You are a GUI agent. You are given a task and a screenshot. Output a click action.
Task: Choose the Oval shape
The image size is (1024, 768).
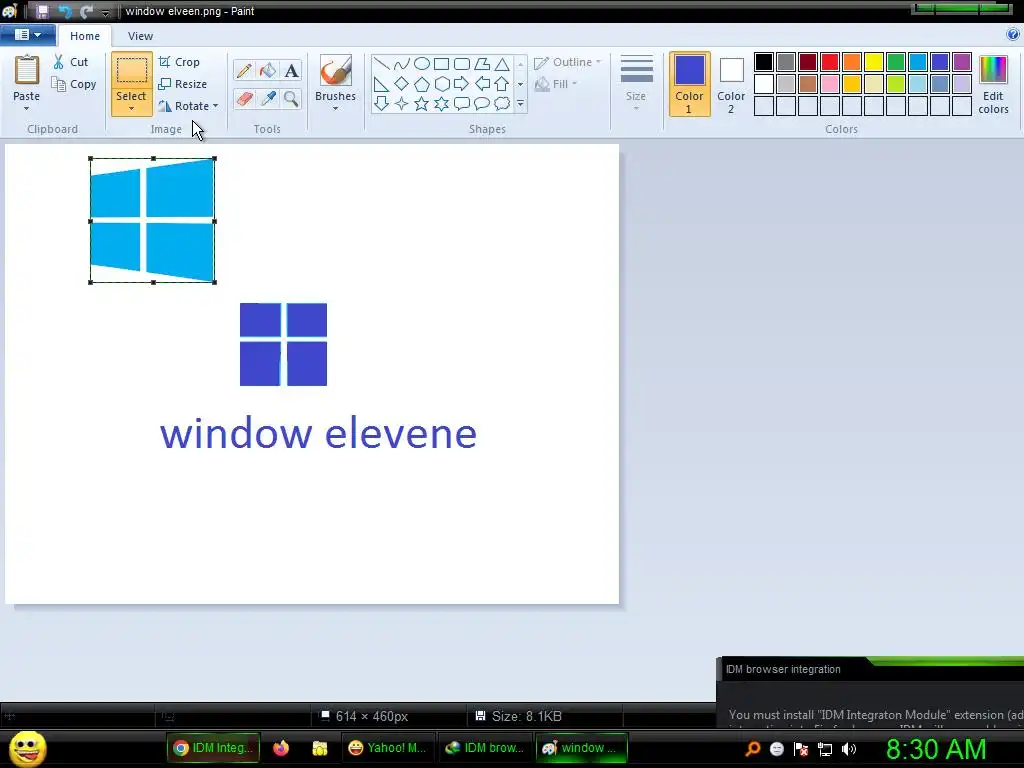tap(422, 64)
